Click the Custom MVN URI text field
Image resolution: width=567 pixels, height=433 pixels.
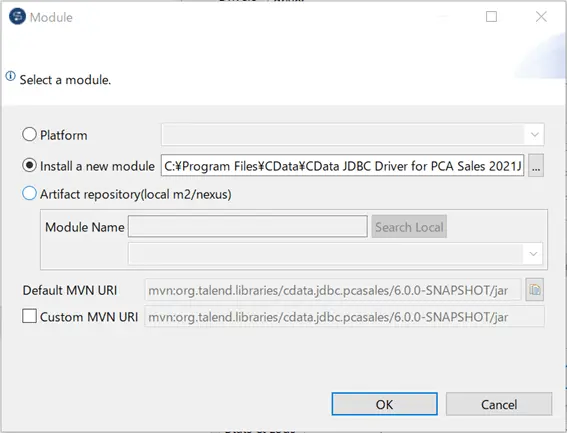point(344,317)
